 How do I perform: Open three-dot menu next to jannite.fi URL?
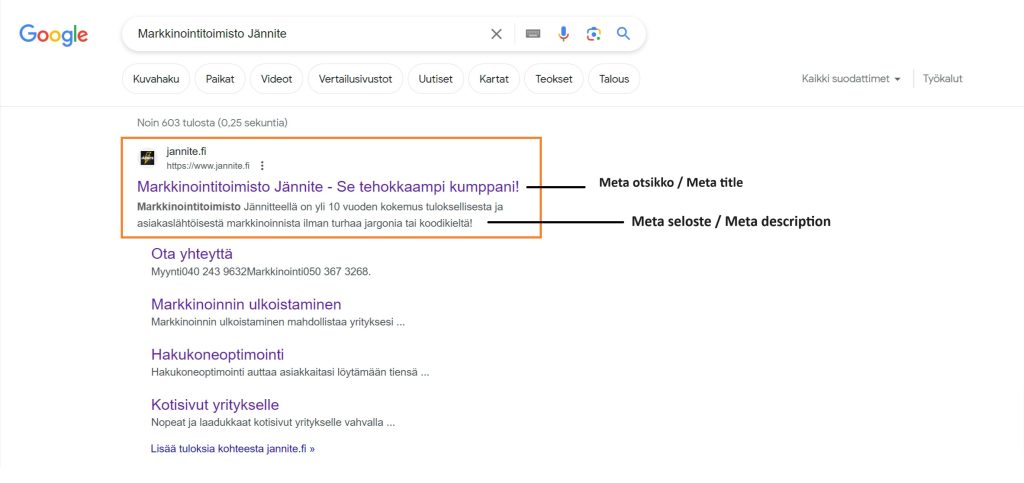(x=262, y=166)
